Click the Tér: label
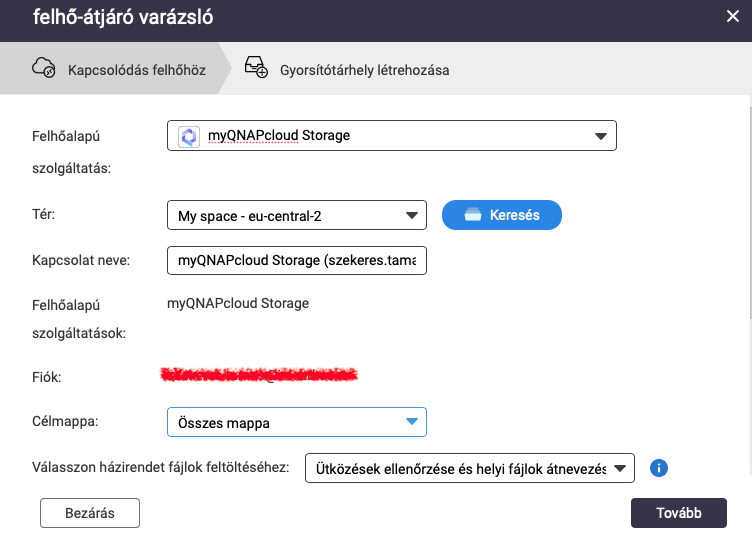 pyautogui.click(x=44, y=214)
